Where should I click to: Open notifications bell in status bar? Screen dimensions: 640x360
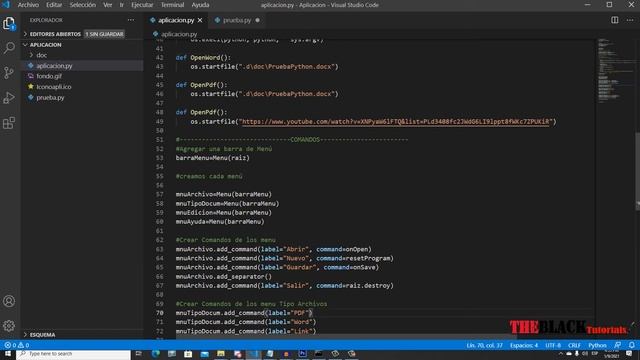point(631,345)
